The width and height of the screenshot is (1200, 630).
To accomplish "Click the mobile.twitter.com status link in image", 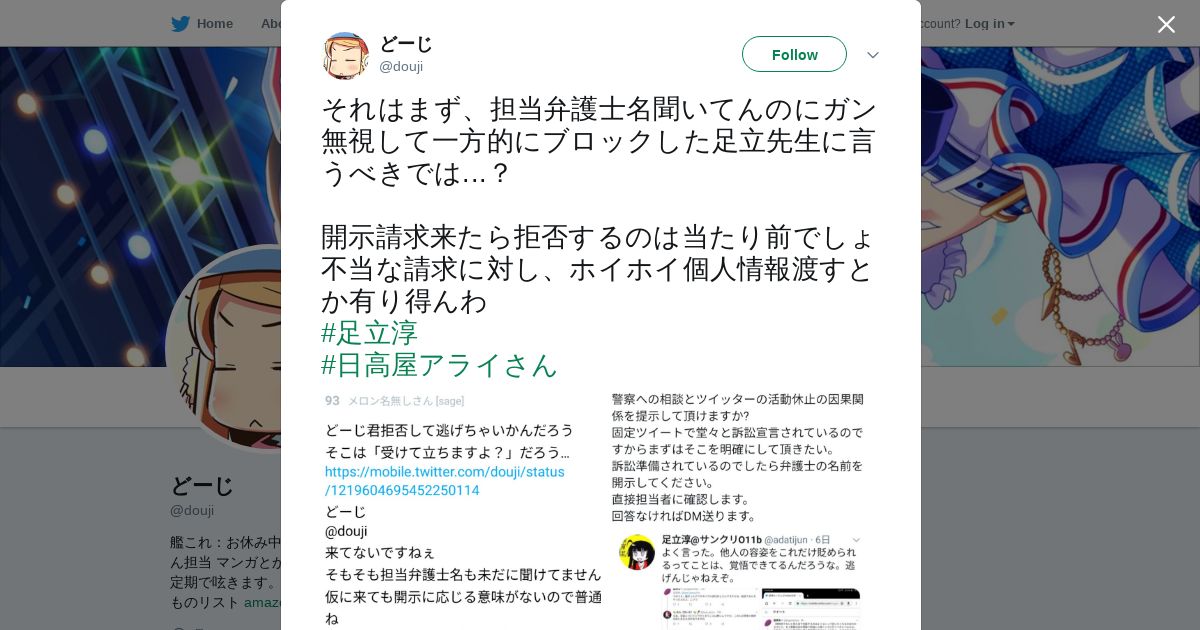I will 444,481.
